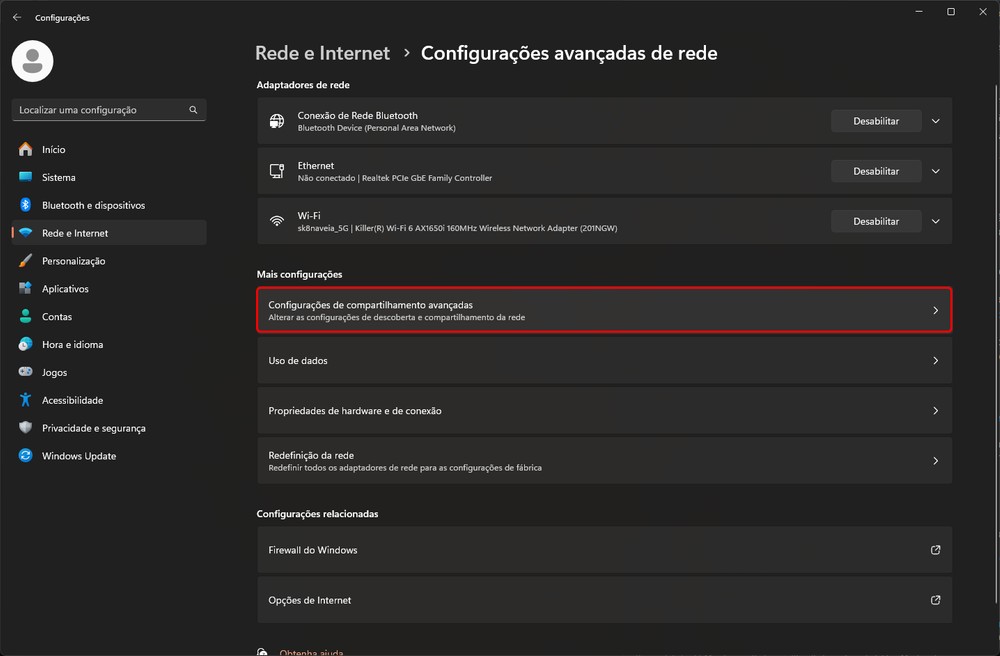The width and height of the screenshot is (1000, 656).
Task: Click the Bluetooth e dispositivos icon
Action: [26, 205]
